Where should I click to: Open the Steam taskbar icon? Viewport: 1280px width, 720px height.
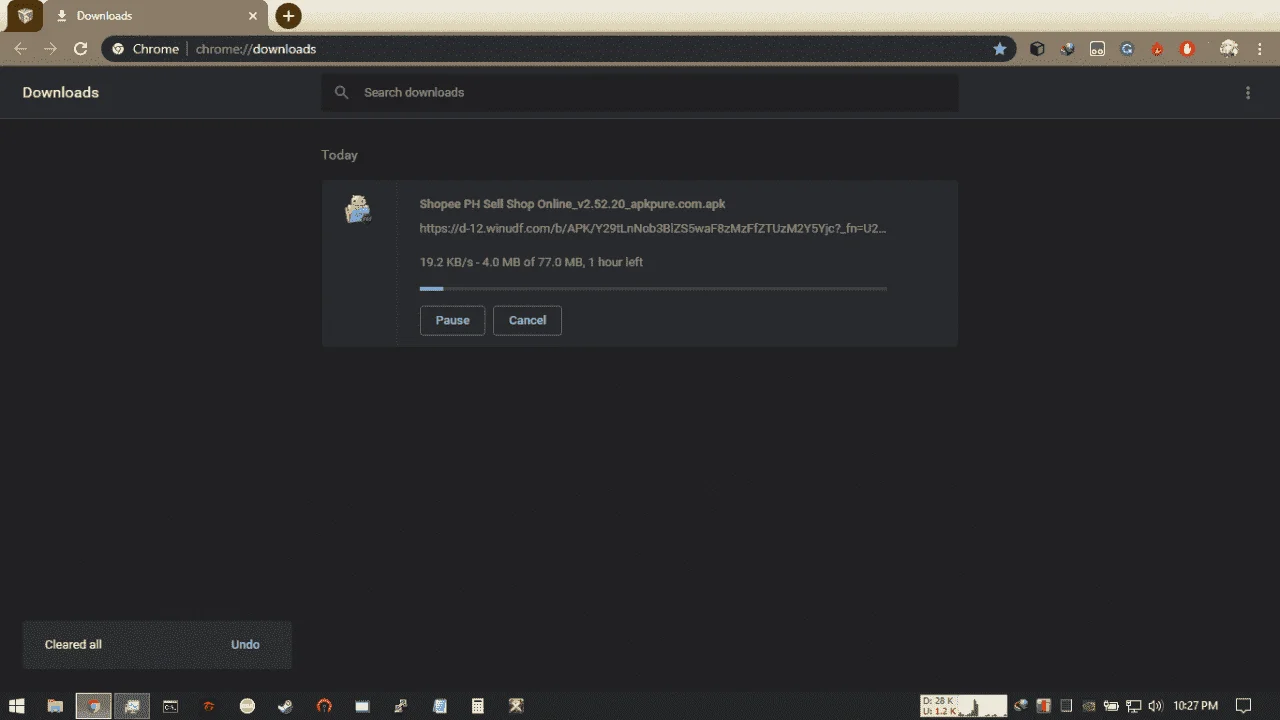286,706
